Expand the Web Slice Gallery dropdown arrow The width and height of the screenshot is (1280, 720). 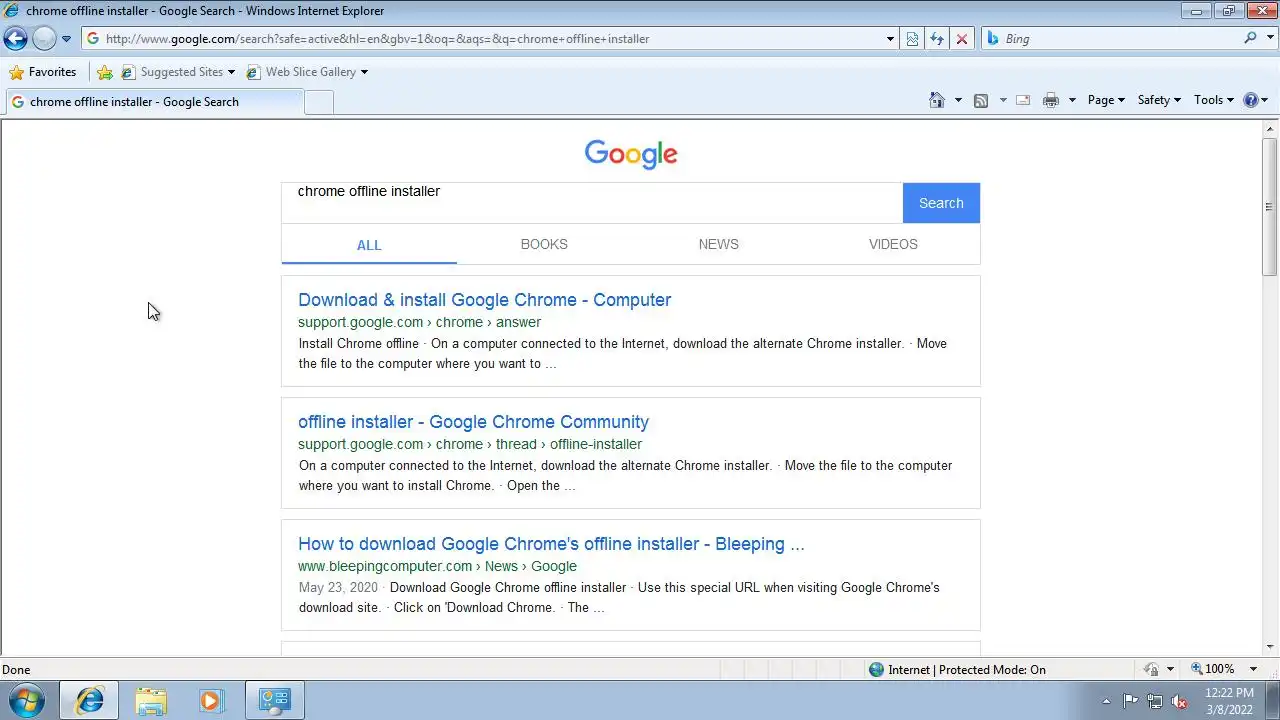(x=364, y=72)
